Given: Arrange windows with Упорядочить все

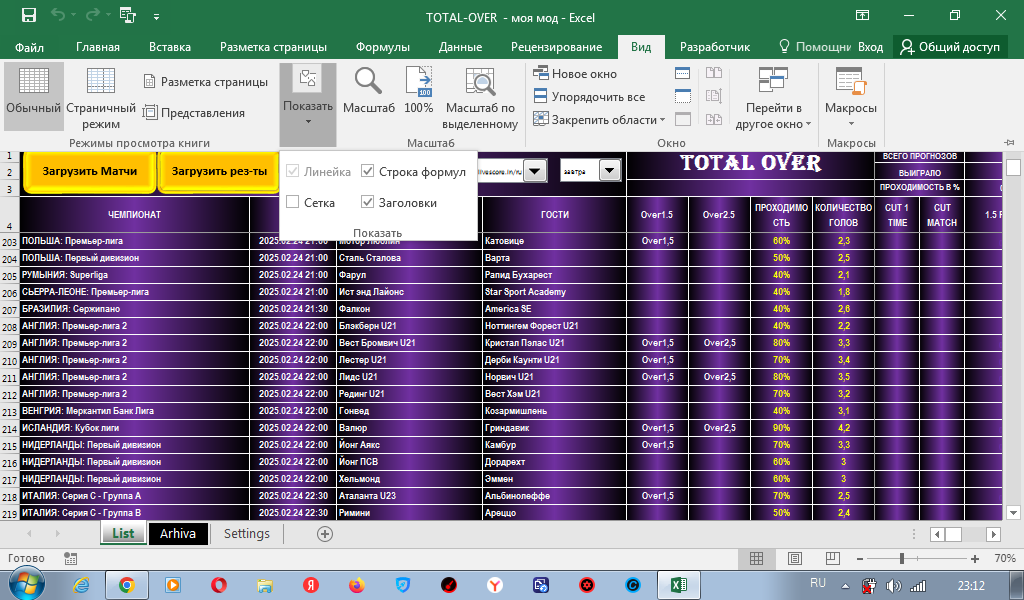Looking at the screenshot, I should pos(590,97).
